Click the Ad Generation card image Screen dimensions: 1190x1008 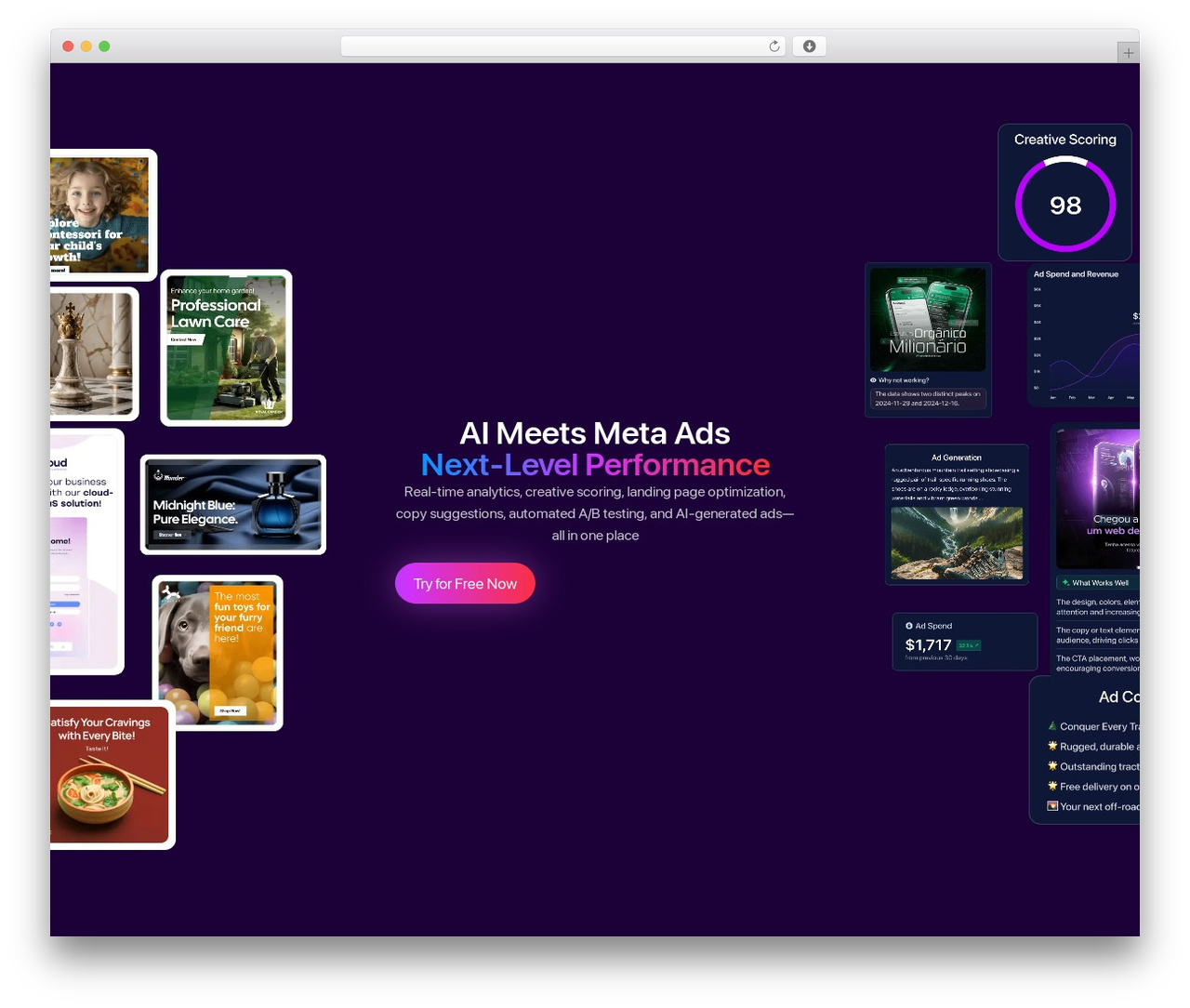[957, 543]
